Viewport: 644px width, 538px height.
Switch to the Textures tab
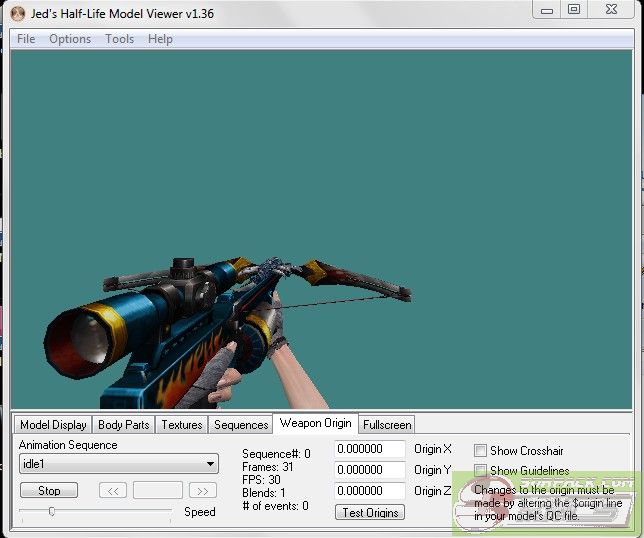[182, 425]
